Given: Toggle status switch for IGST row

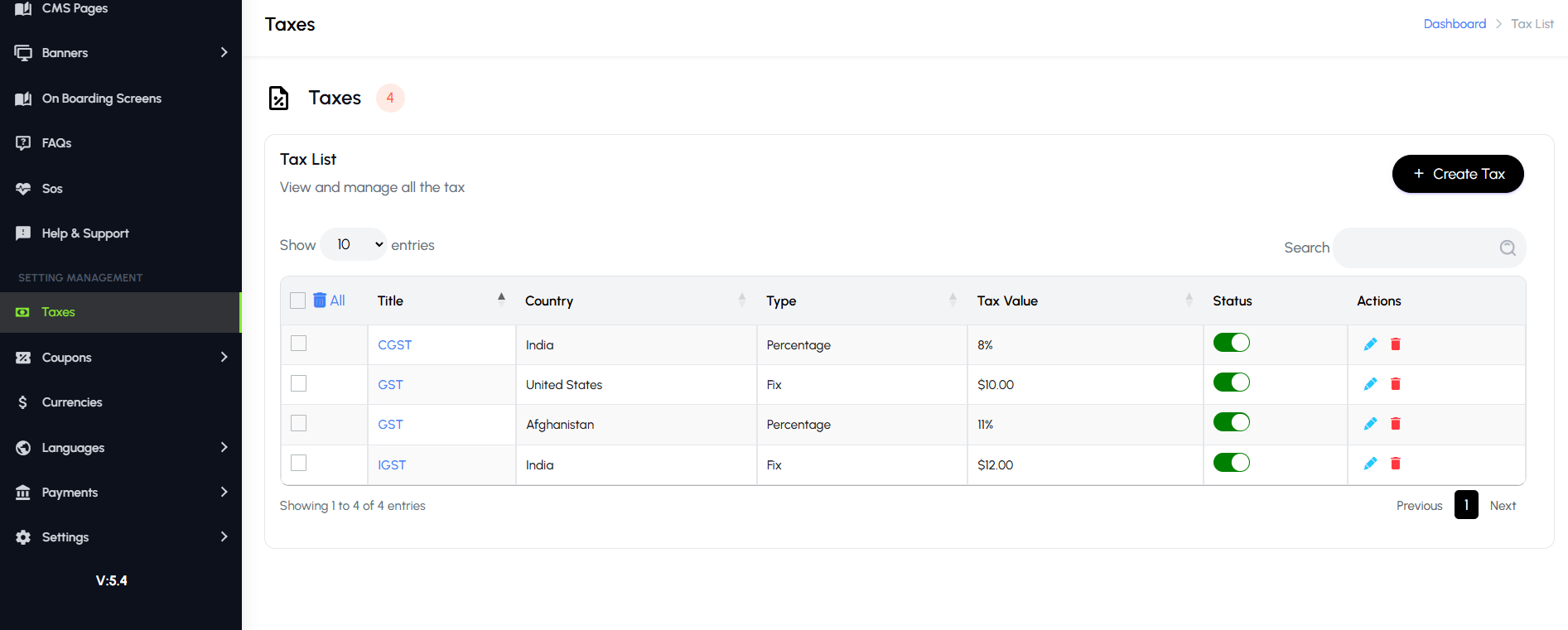Looking at the screenshot, I should pos(1231,463).
